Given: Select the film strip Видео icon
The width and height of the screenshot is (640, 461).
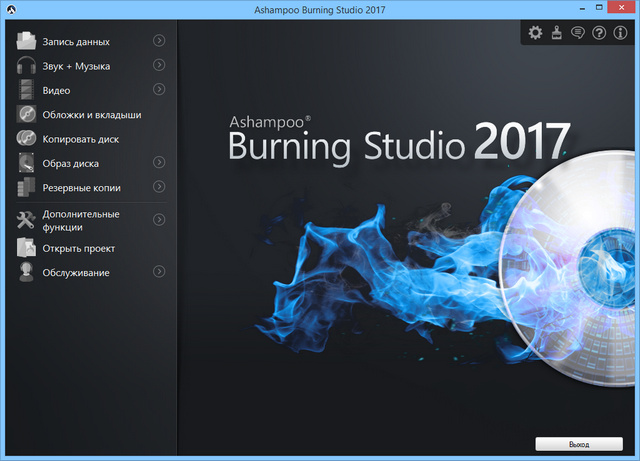Looking at the screenshot, I should (26, 91).
